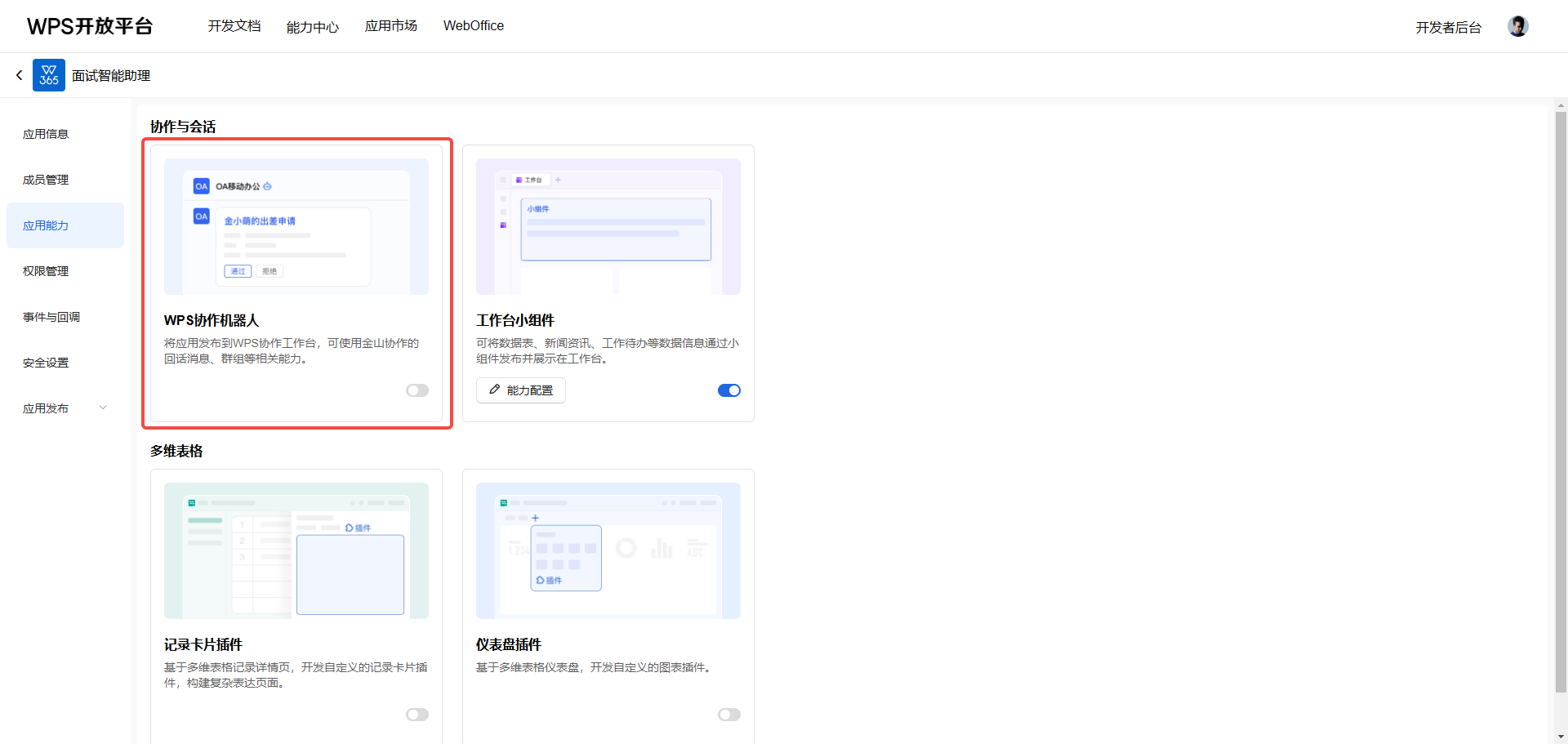
Task: Click the WPS协作机器人 card title
Action: pos(212,320)
